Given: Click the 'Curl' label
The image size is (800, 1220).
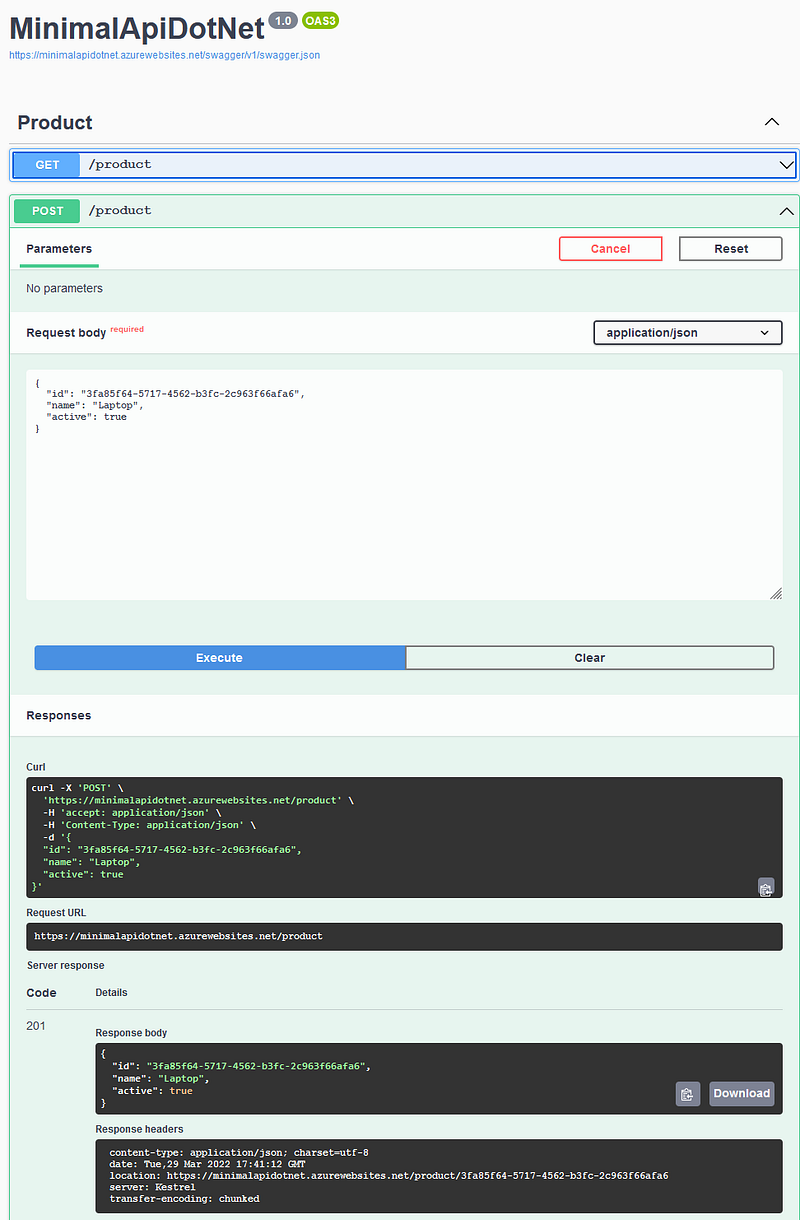Looking at the screenshot, I should click(37, 767).
